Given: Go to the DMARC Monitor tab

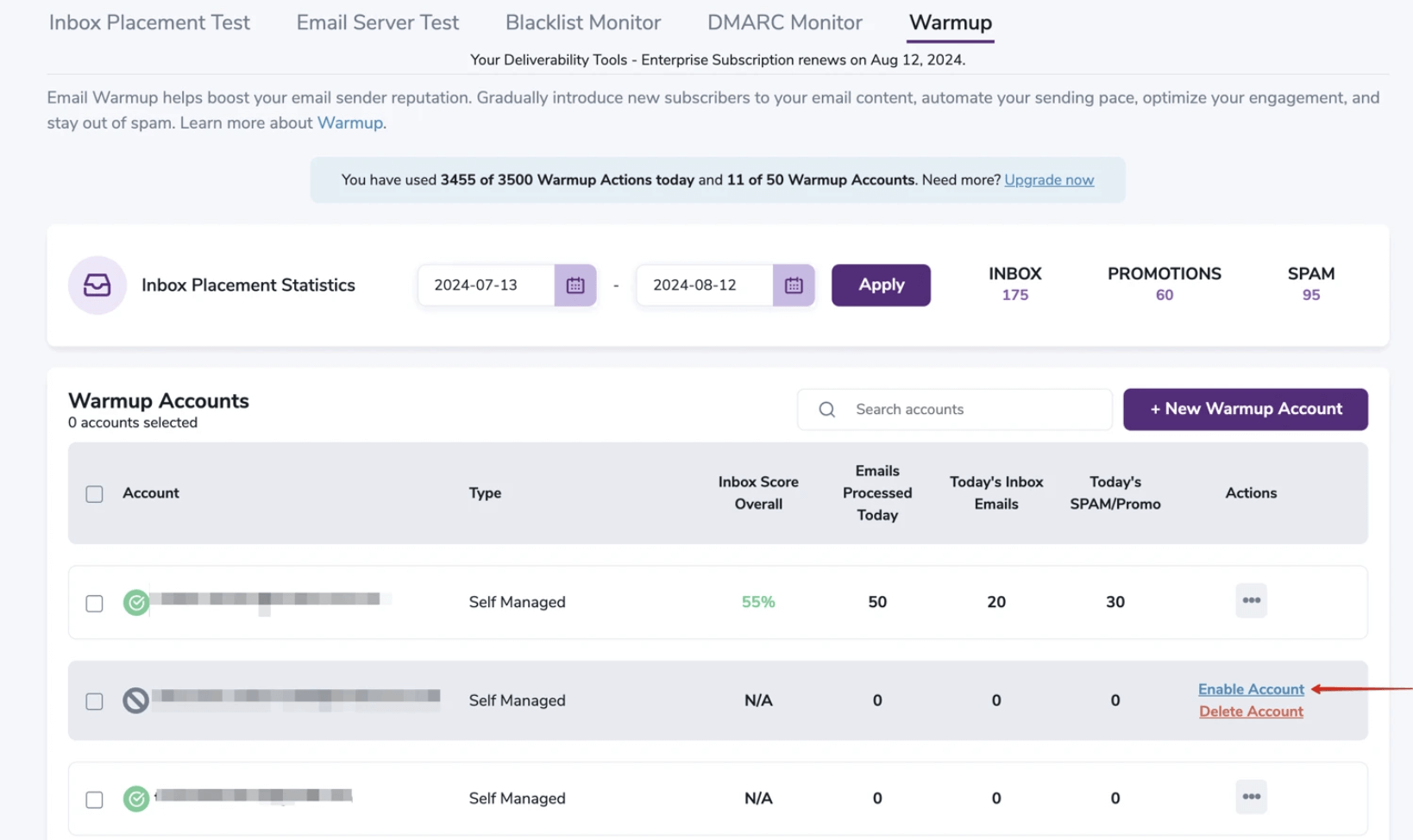Looking at the screenshot, I should 784,22.
